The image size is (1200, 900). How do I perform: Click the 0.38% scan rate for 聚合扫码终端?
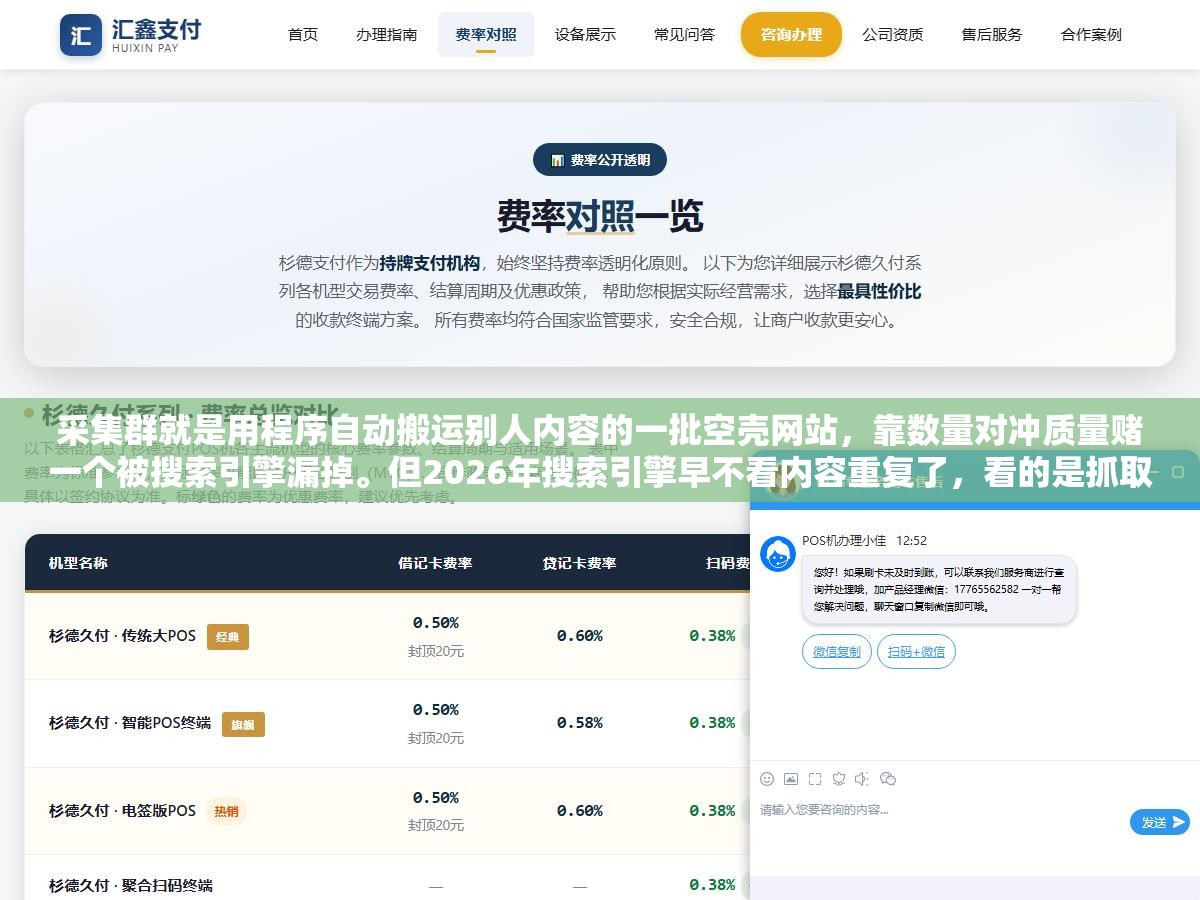tap(712, 885)
